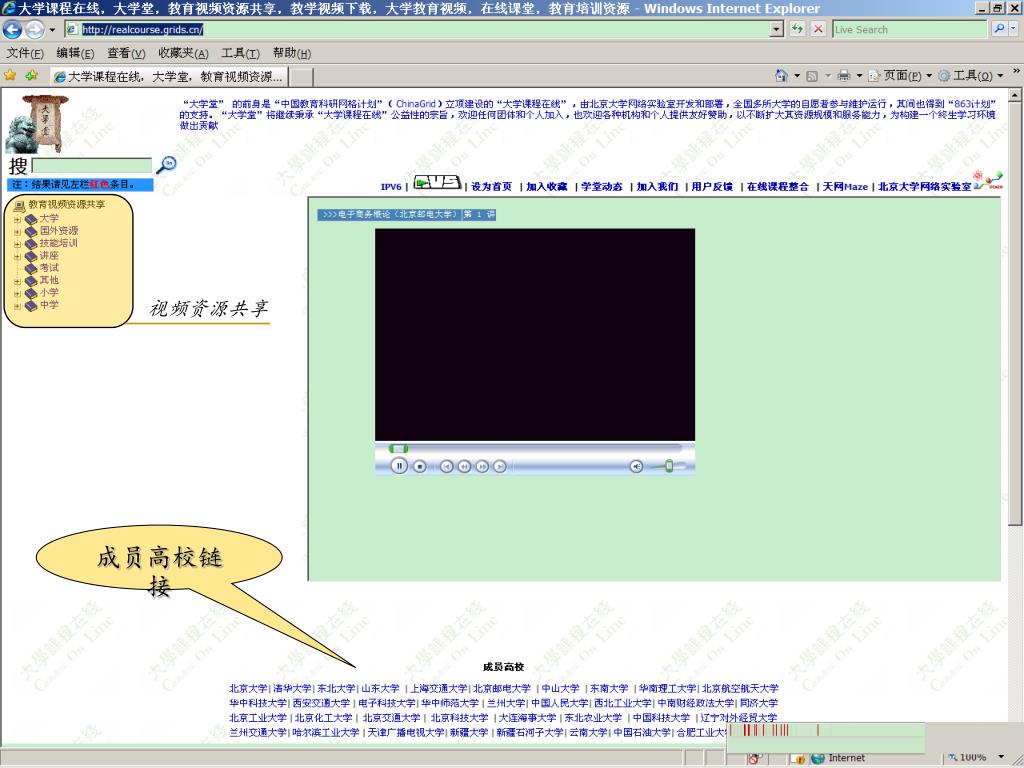Open the 文件(F) menu
Screen dimensions: 1024x768
pyautogui.click(x=25, y=53)
